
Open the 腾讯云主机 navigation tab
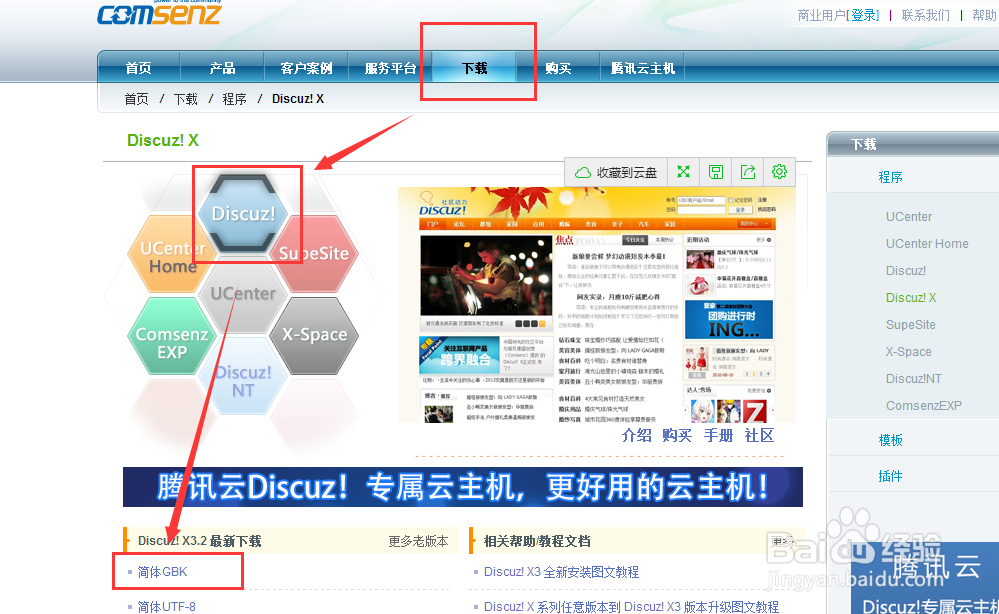point(642,68)
